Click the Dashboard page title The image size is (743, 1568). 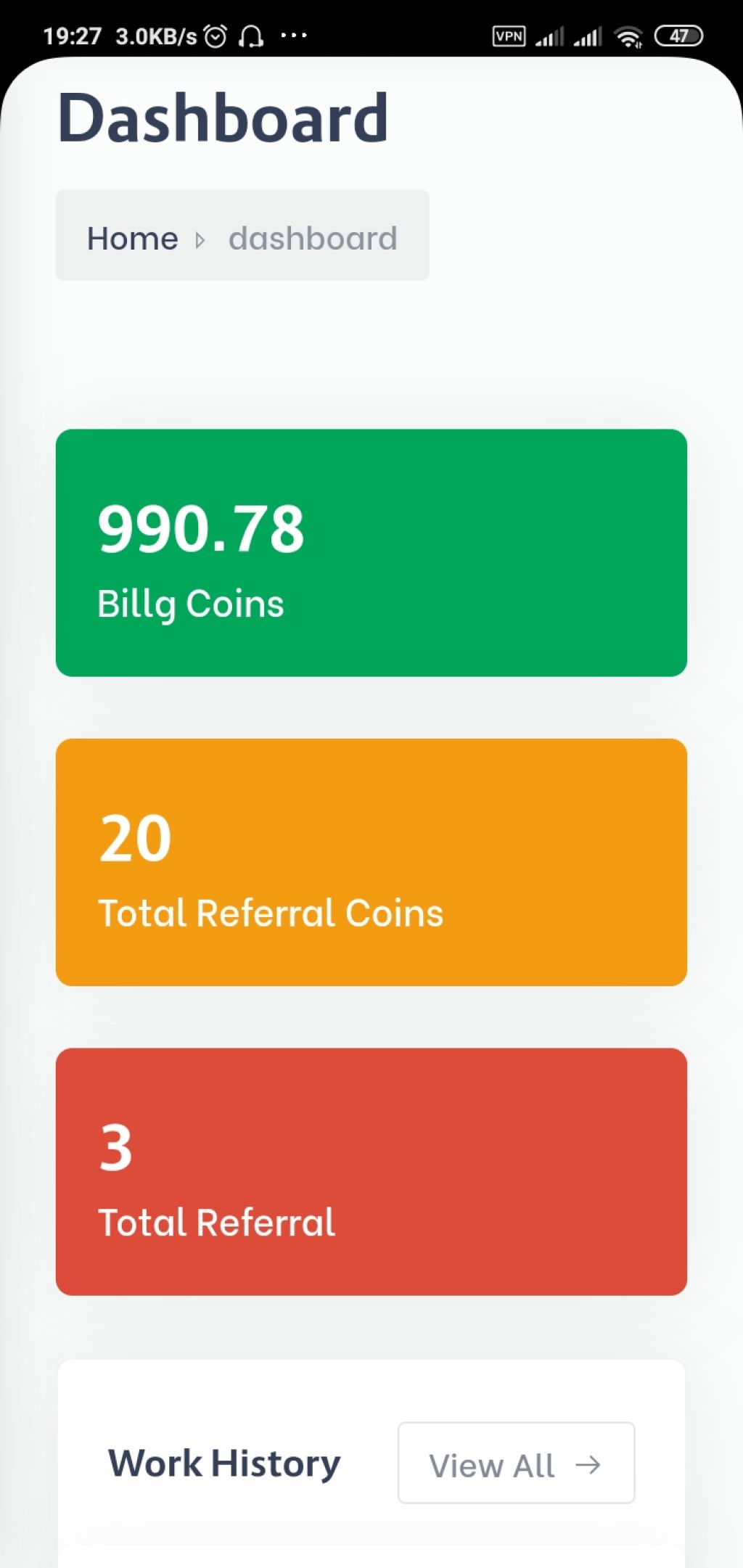[223, 118]
